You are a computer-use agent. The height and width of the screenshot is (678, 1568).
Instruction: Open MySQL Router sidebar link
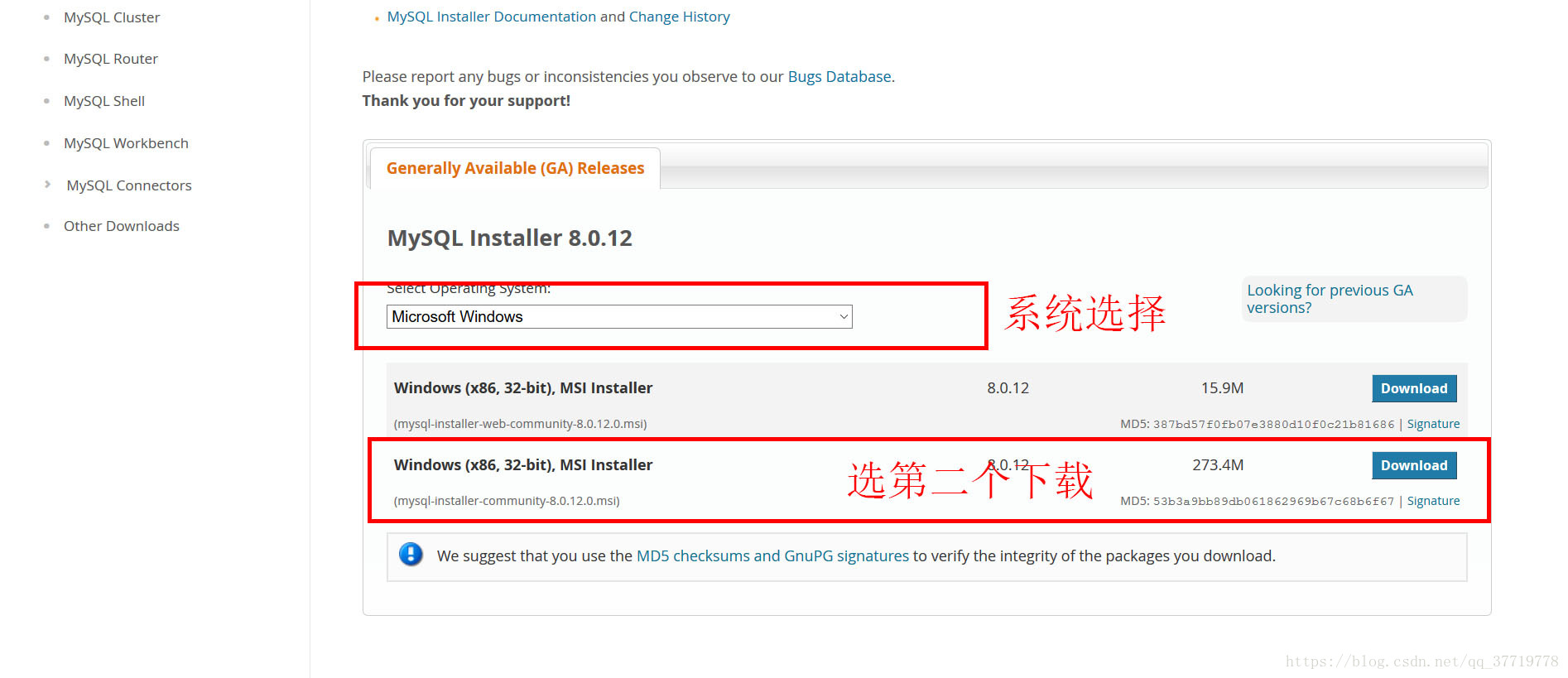pyautogui.click(x=111, y=59)
